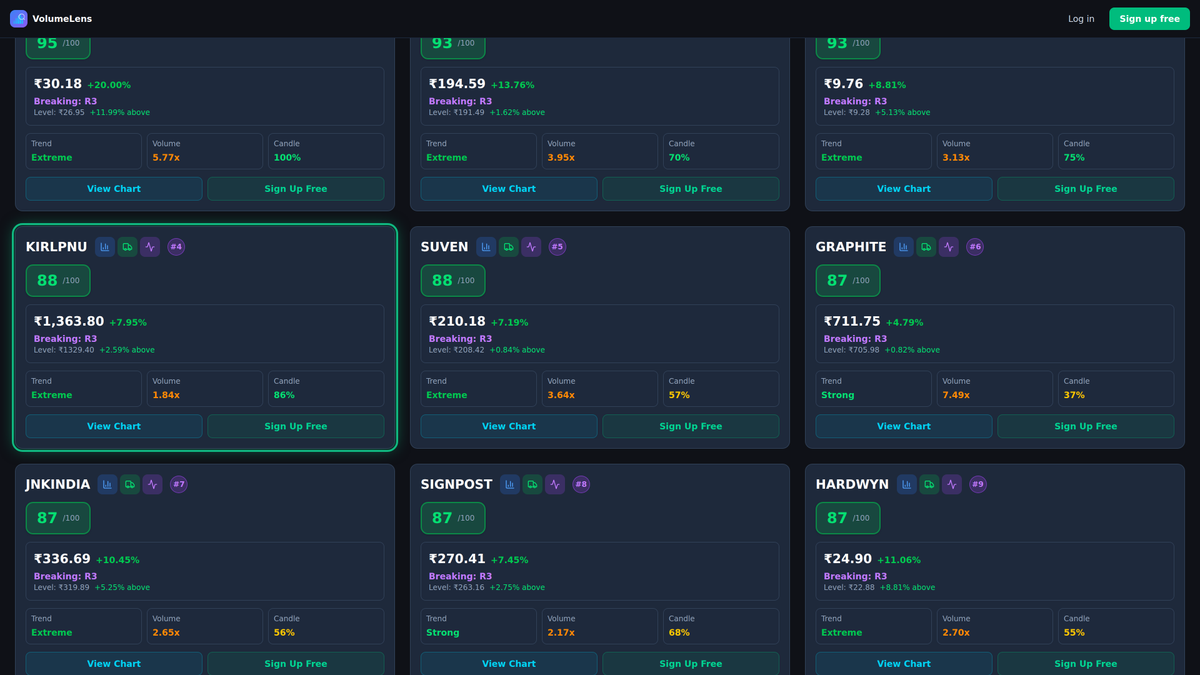Select the KIRLPNU stock name
Viewport: 1200px width, 675px height.
pyautogui.click(x=56, y=247)
